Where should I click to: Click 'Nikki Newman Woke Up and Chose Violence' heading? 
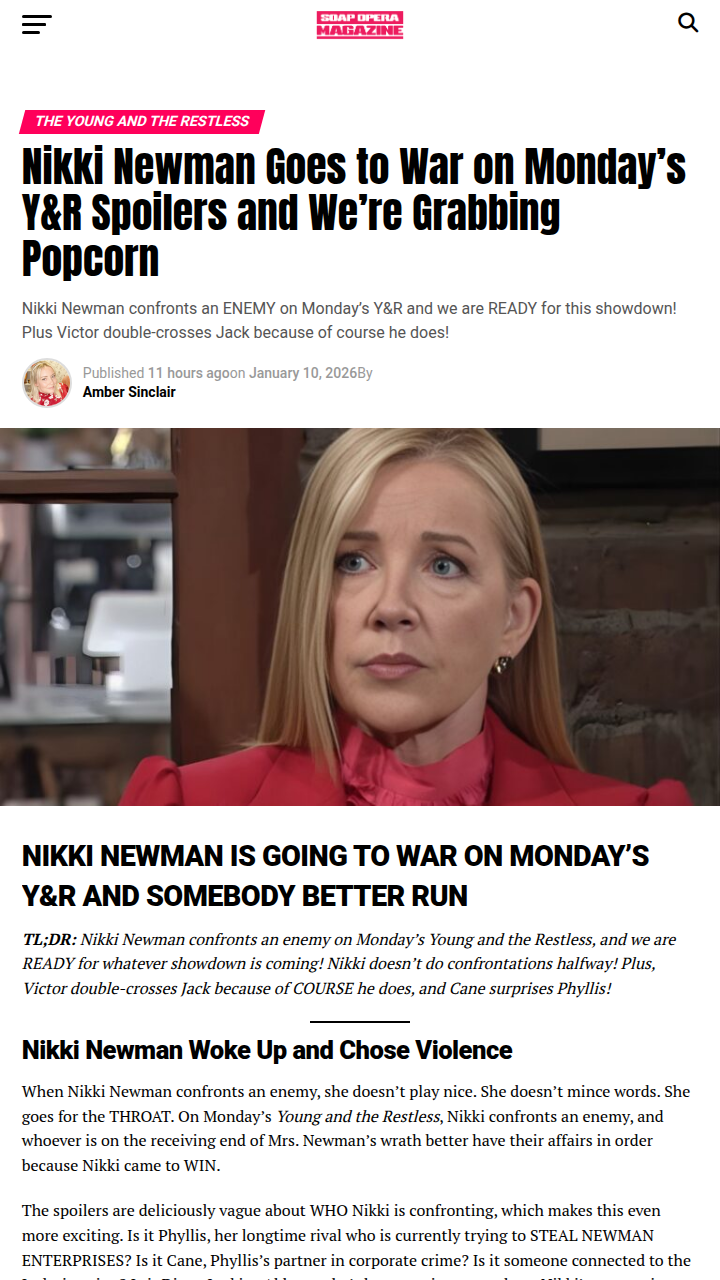(x=267, y=1050)
